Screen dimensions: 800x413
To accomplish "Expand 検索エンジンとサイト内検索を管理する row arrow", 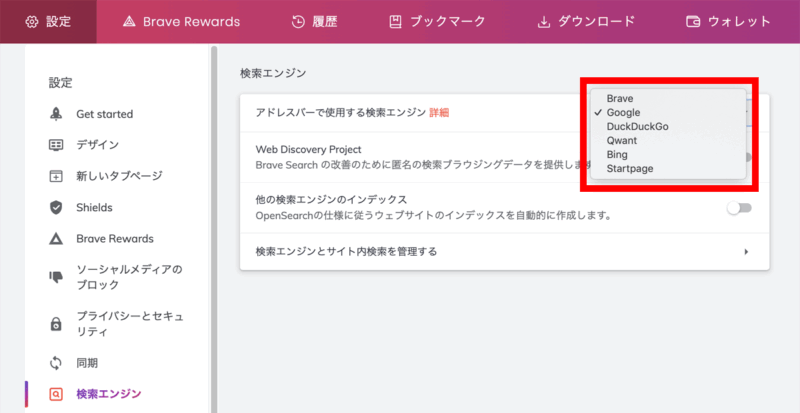I will [746, 252].
